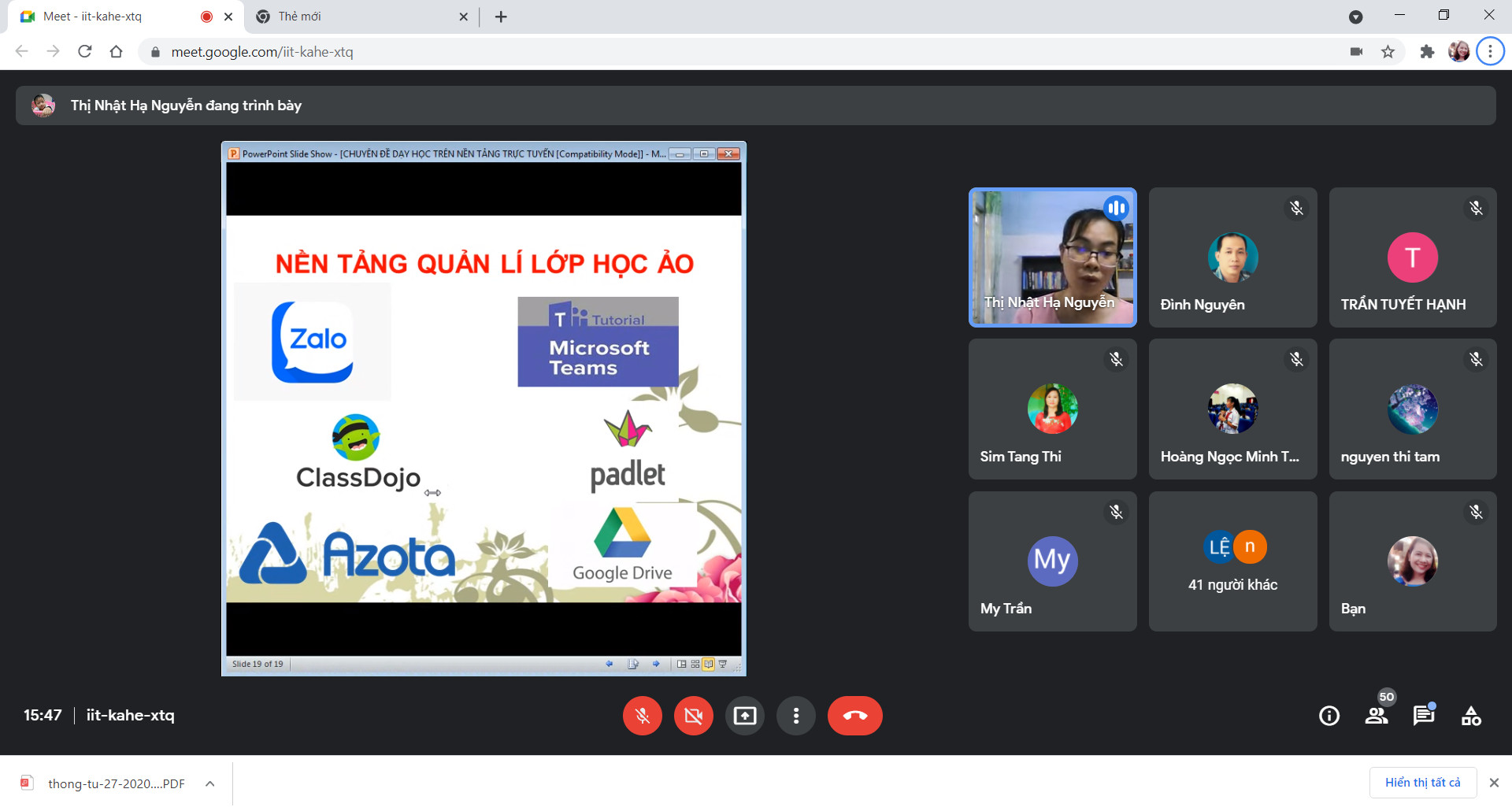This screenshot has width=1512, height=811.
Task: Click presented PowerPoint slide area
Action: (484, 409)
